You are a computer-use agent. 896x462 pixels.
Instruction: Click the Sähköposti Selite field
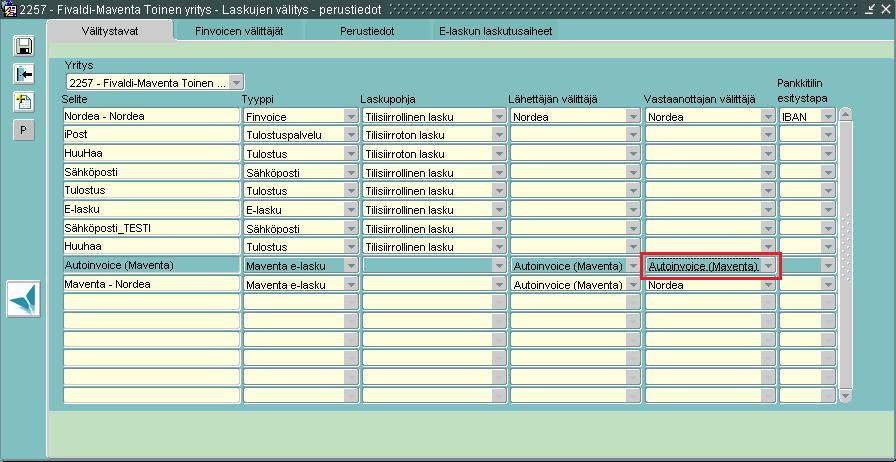tap(151, 172)
